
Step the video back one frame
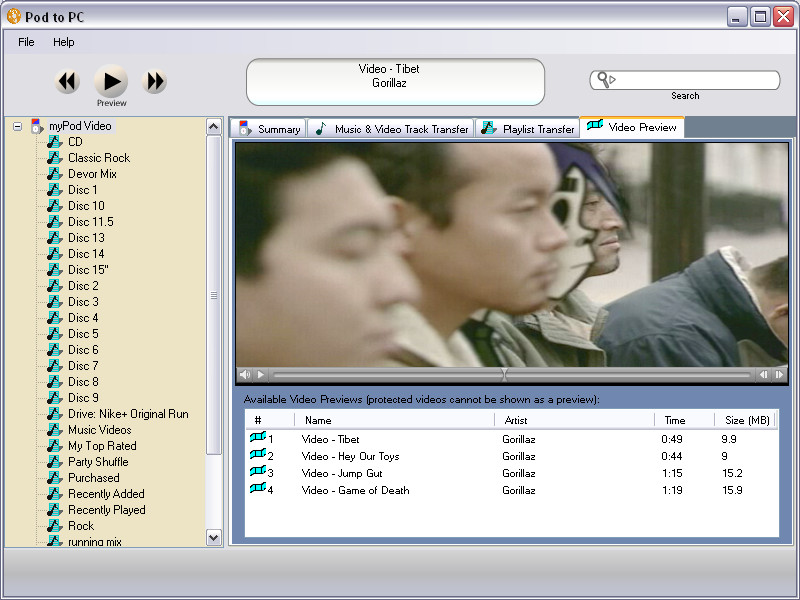pos(763,374)
